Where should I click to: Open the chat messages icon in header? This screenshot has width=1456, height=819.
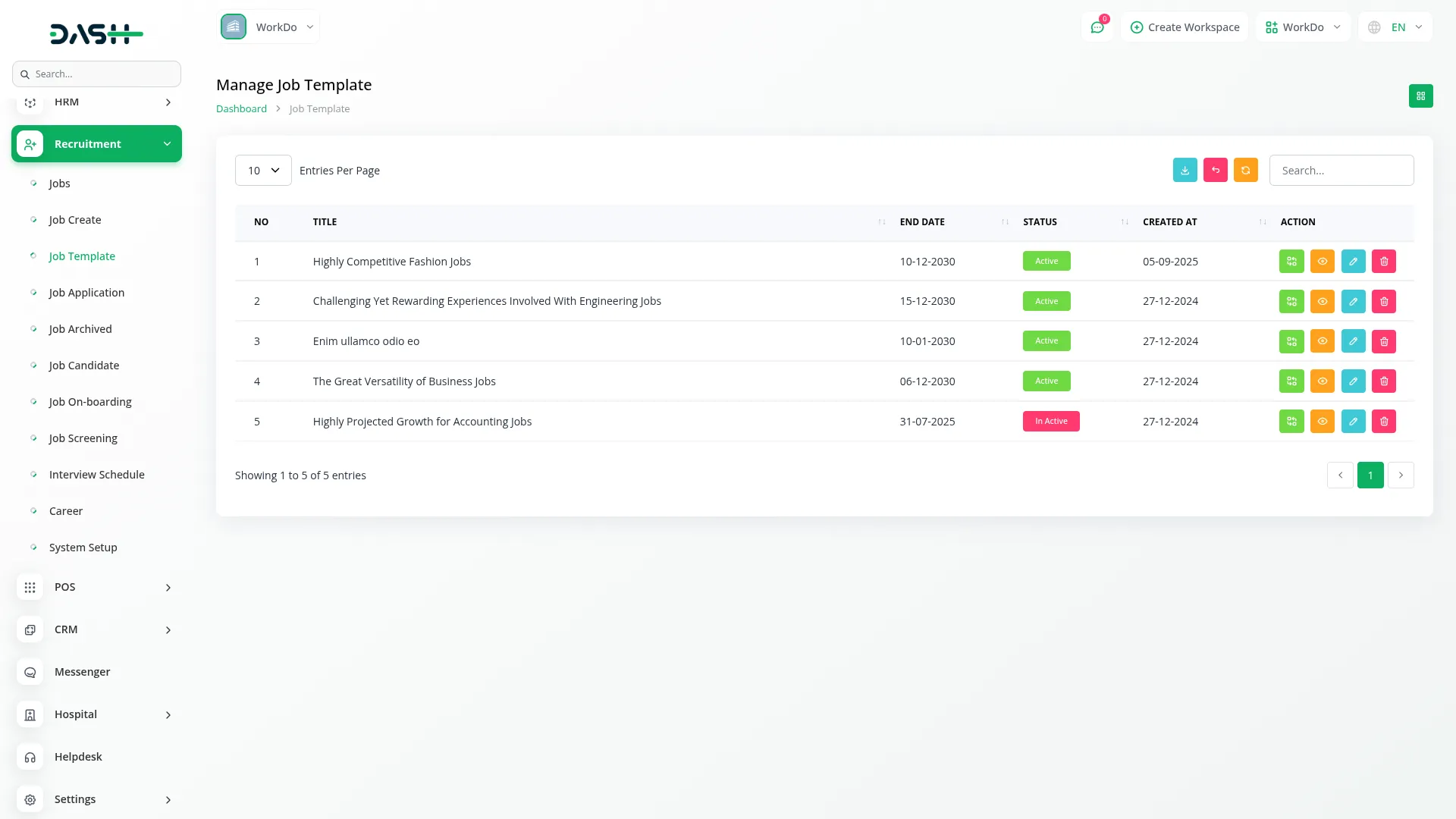tap(1097, 27)
